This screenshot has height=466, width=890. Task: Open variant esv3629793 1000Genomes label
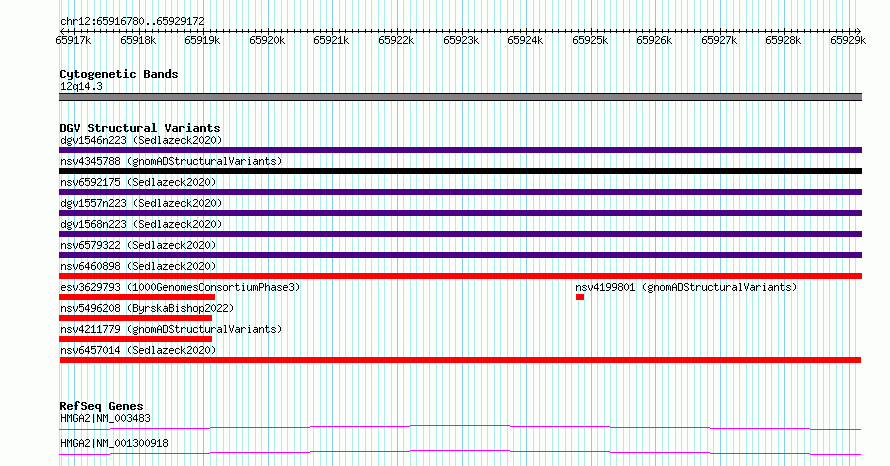click(x=180, y=287)
